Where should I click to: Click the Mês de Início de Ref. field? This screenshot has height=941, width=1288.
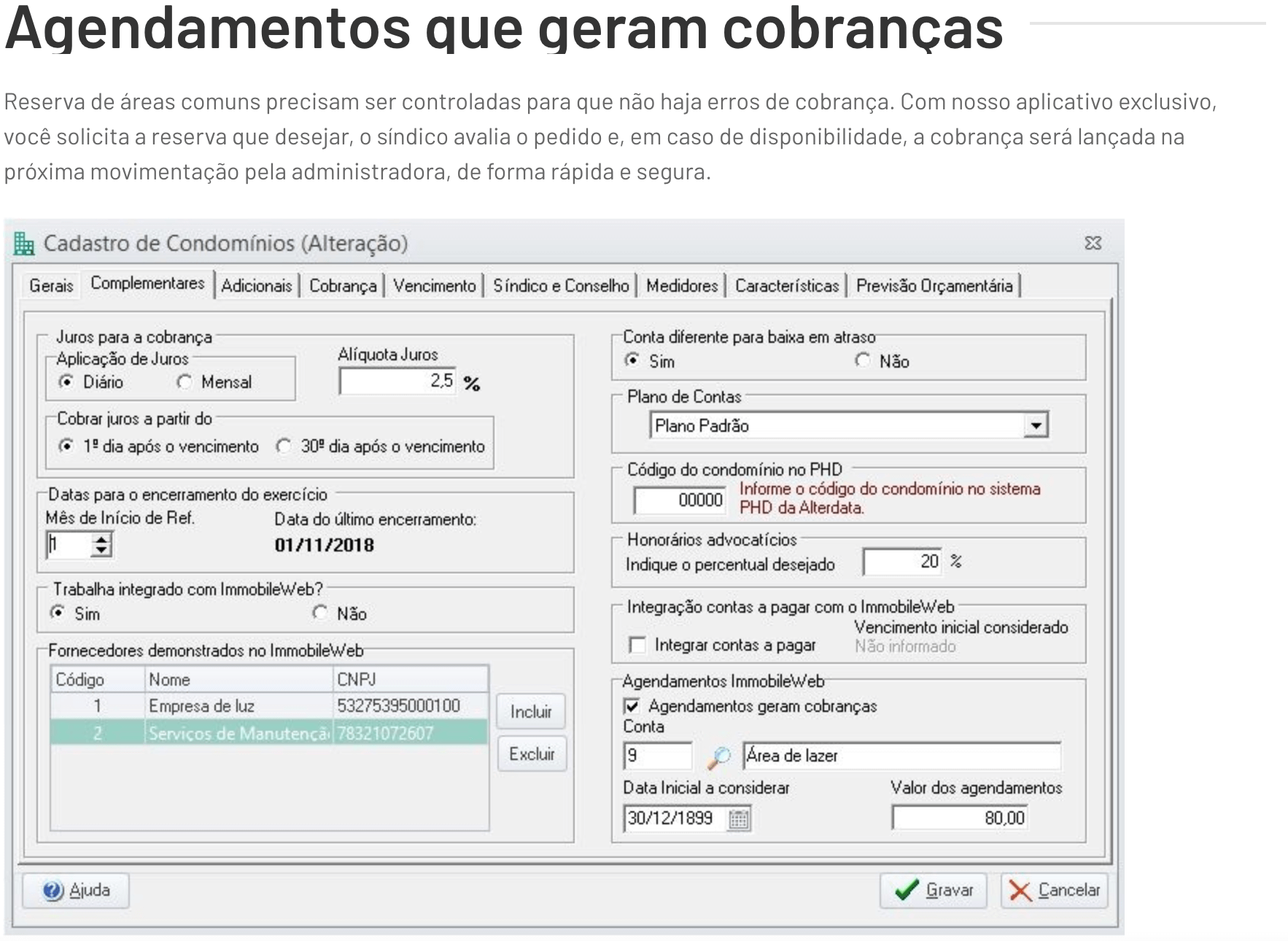[x=70, y=544]
